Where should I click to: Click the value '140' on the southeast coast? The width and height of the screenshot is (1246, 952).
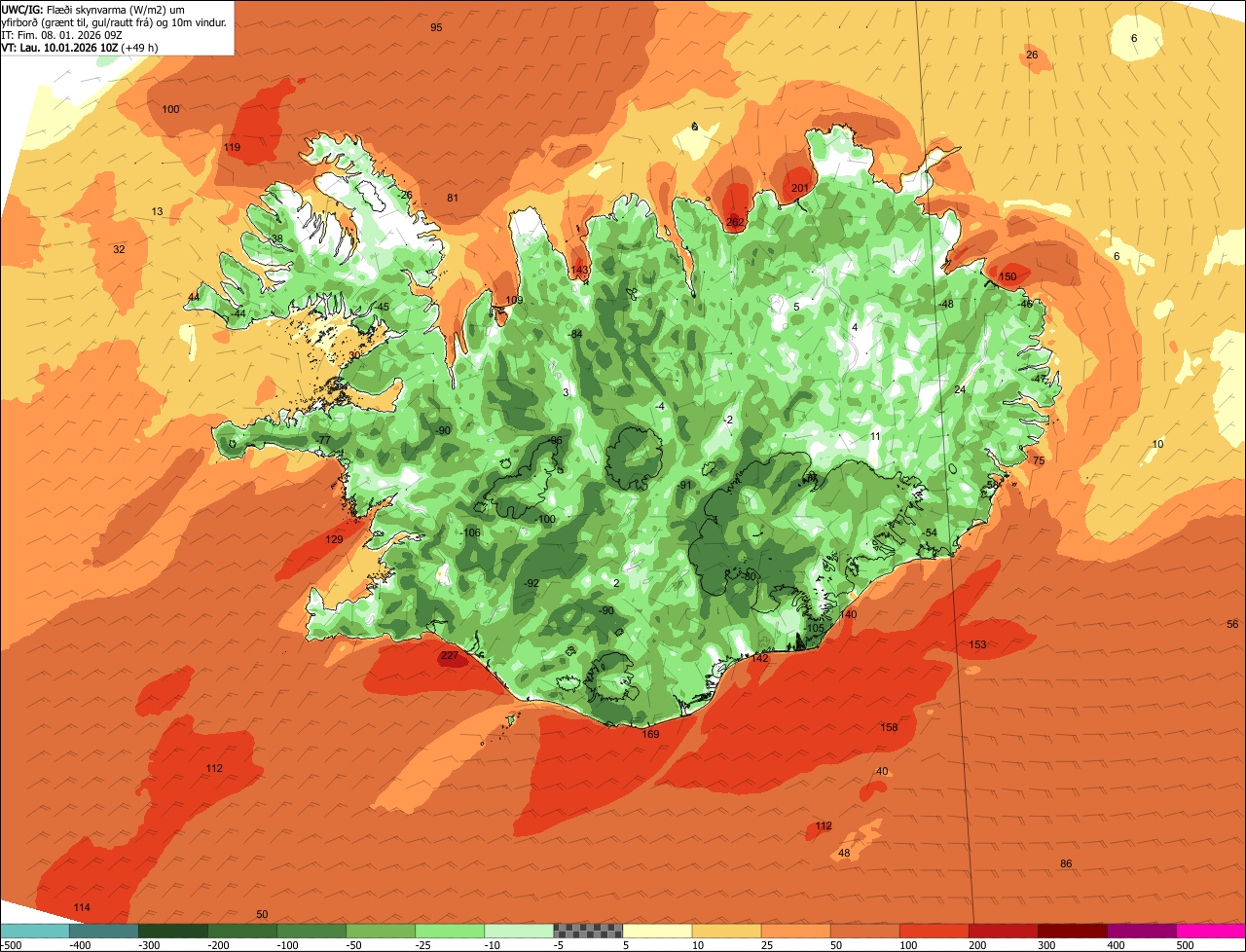(x=848, y=614)
